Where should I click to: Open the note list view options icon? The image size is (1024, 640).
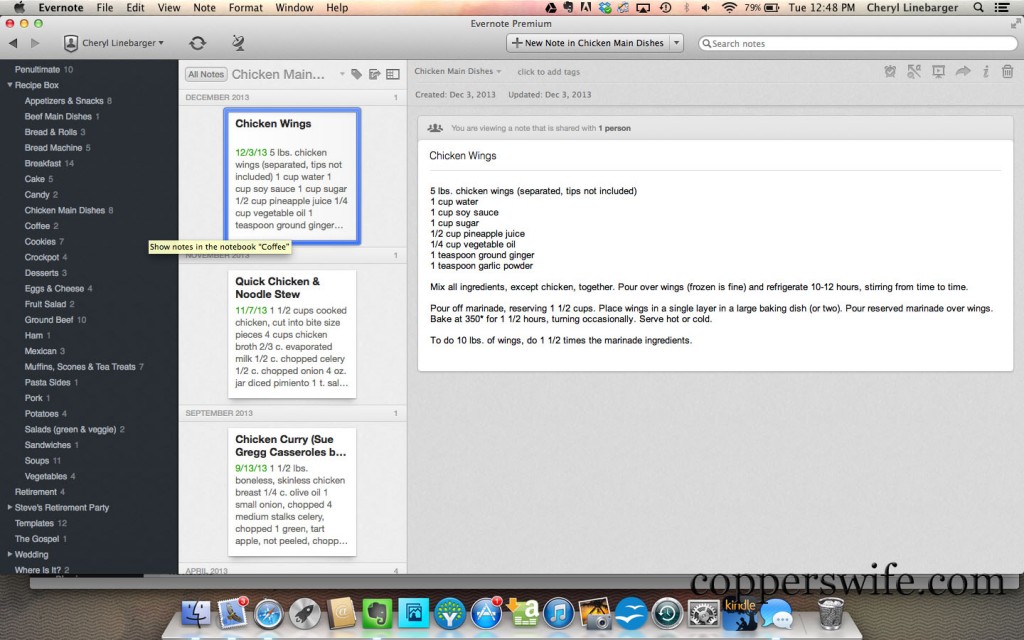point(392,74)
